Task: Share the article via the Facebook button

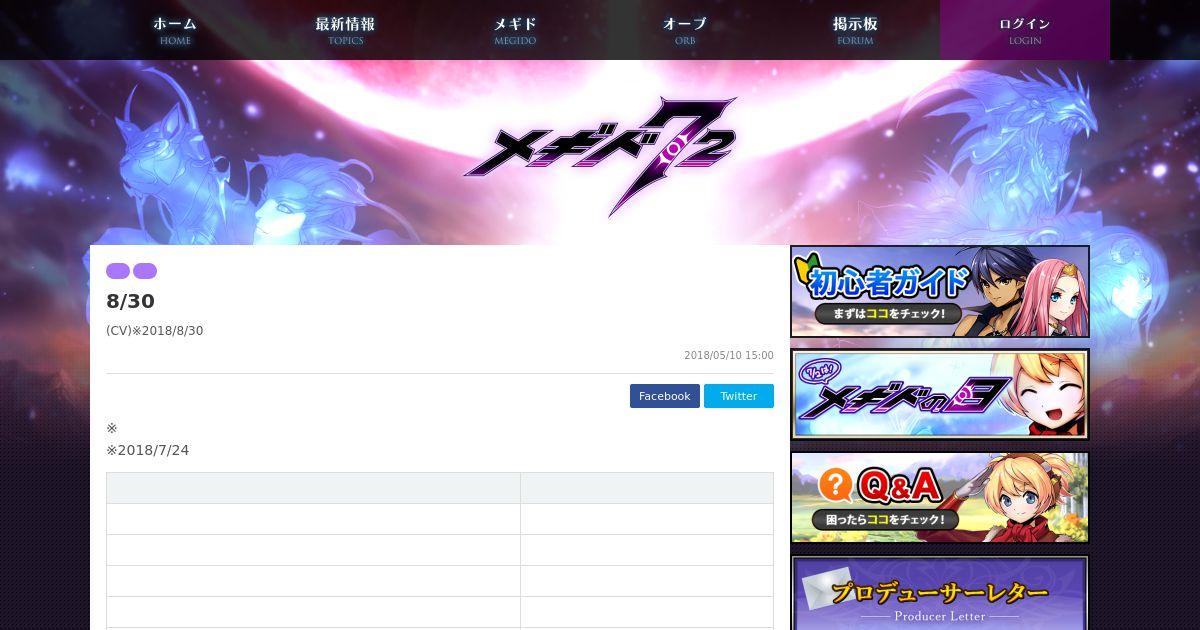Action: 665,396
